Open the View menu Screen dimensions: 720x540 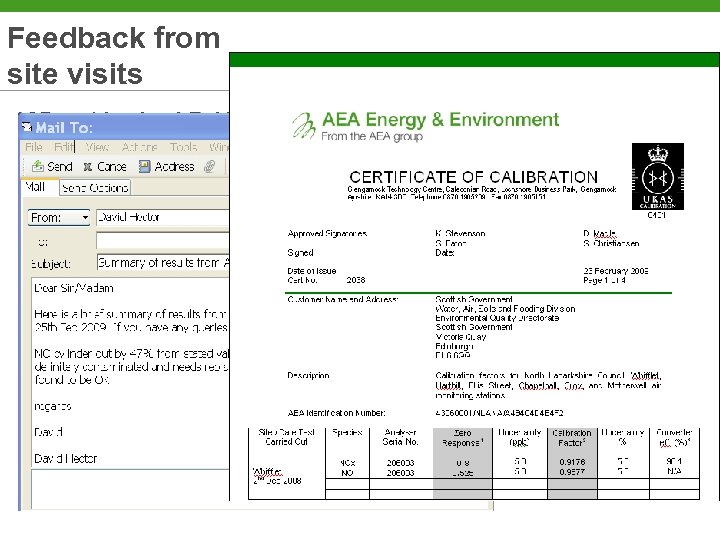pos(97,147)
